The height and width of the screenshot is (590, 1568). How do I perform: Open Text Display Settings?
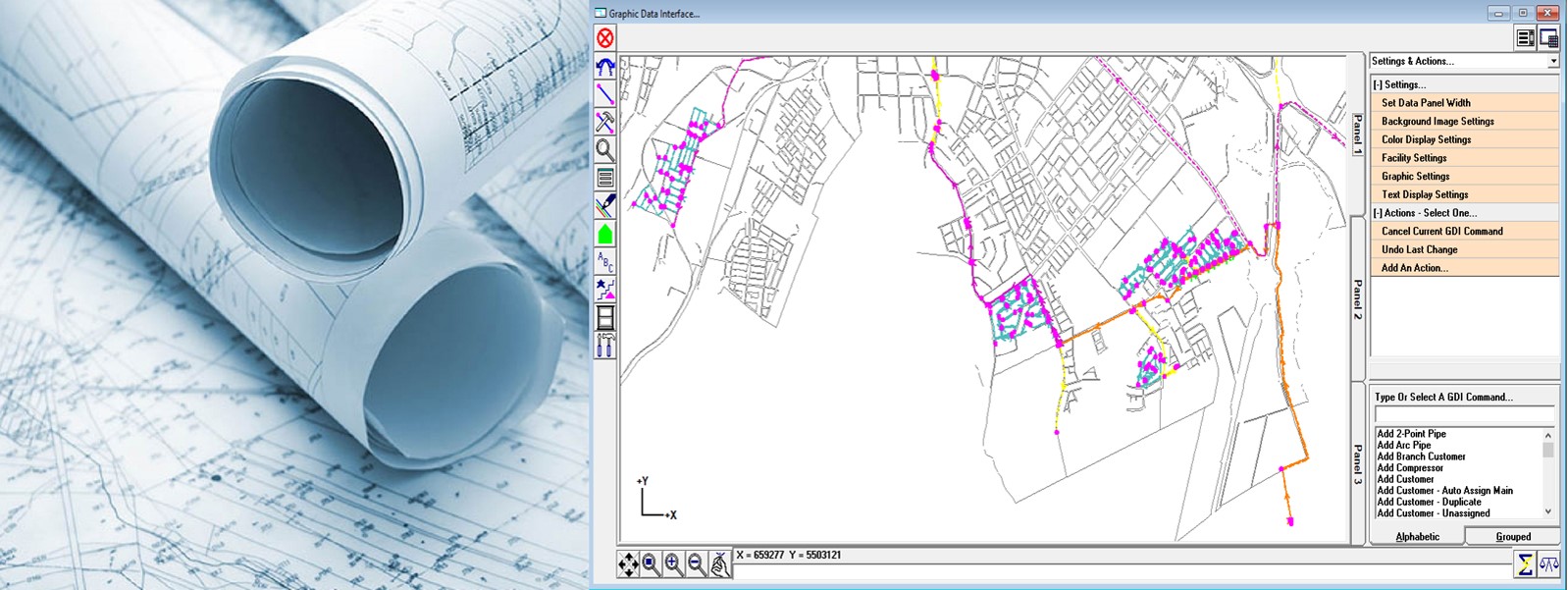[1464, 194]
